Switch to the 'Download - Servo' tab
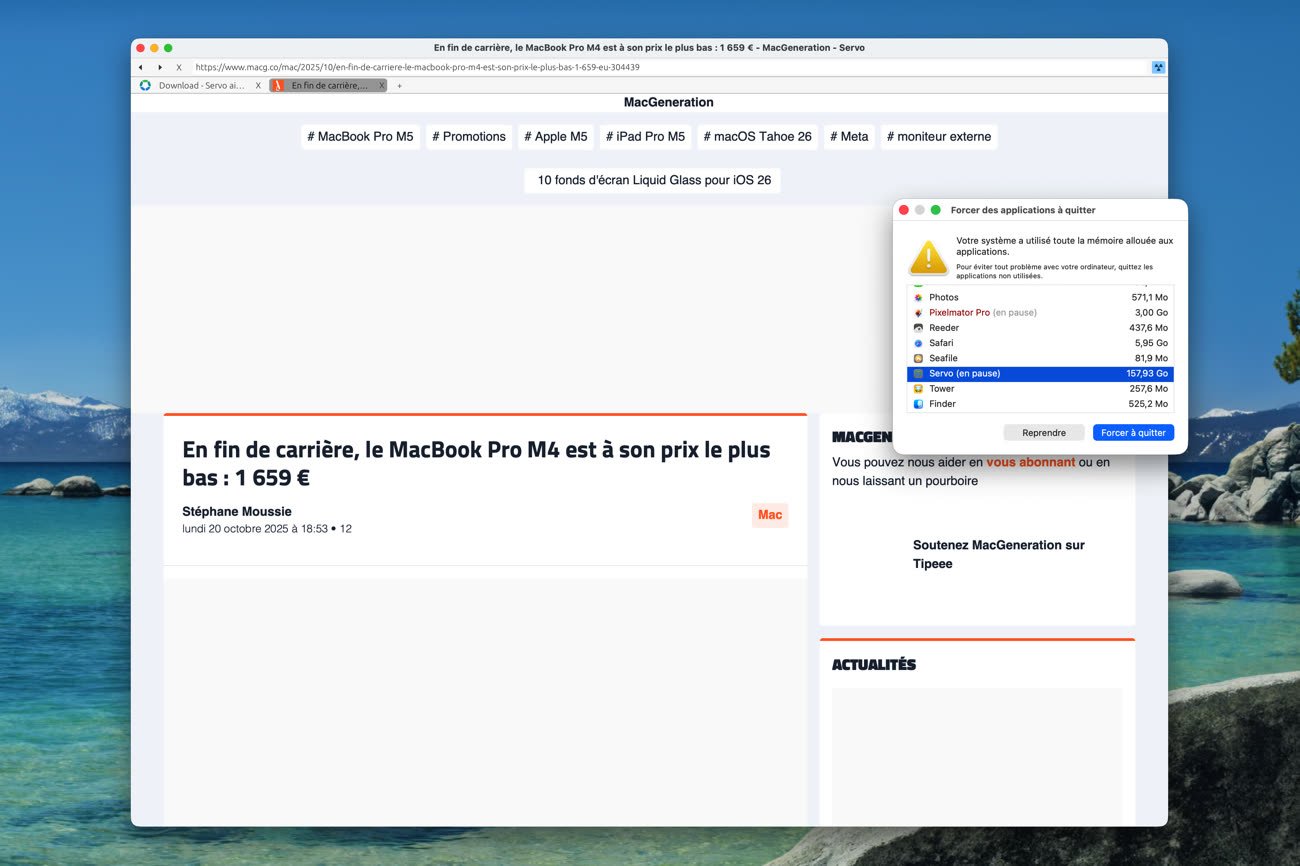This screenshot has height=866, width=1300. (200, 86)
